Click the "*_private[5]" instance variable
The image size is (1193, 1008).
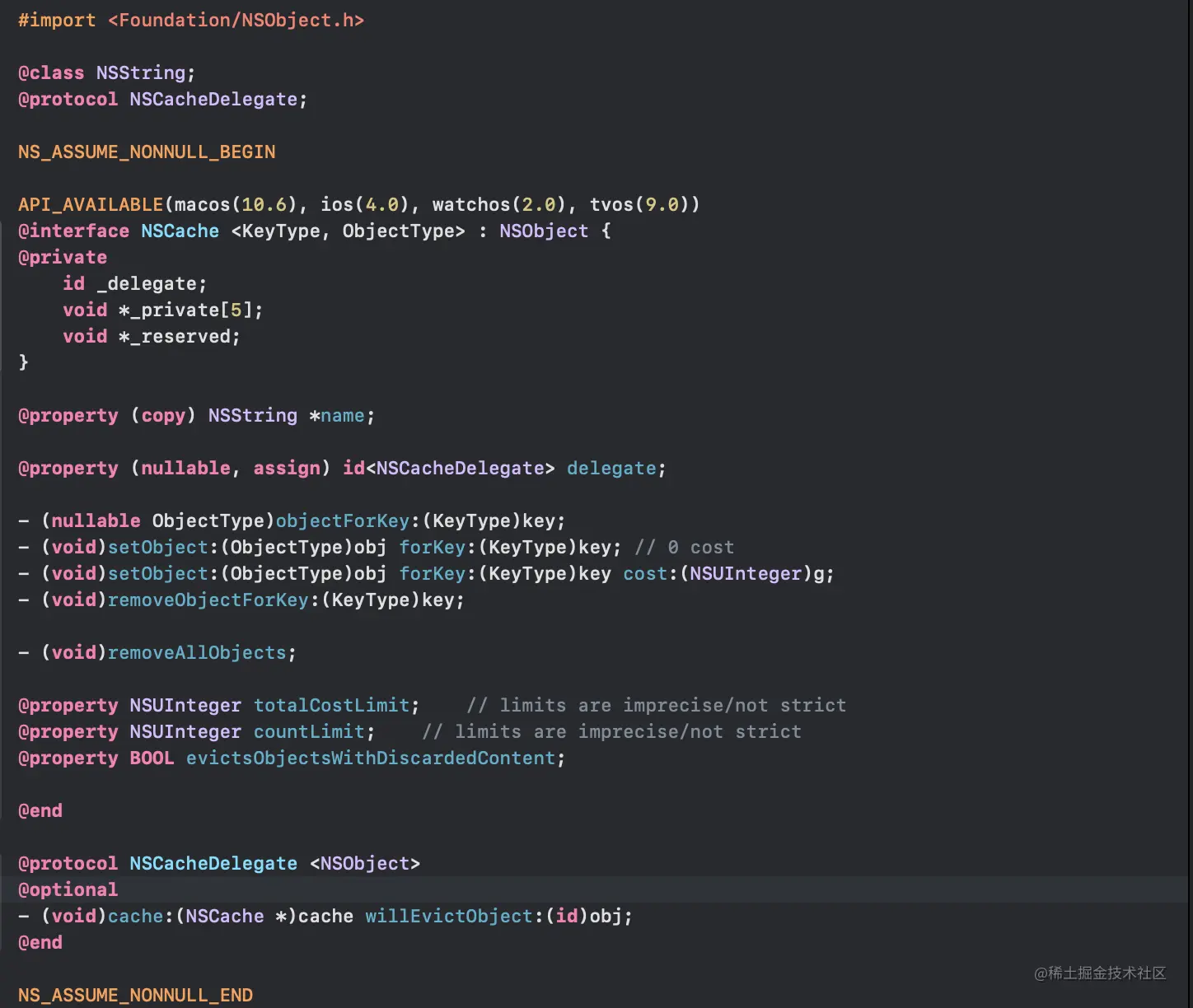tap(185, 310)
